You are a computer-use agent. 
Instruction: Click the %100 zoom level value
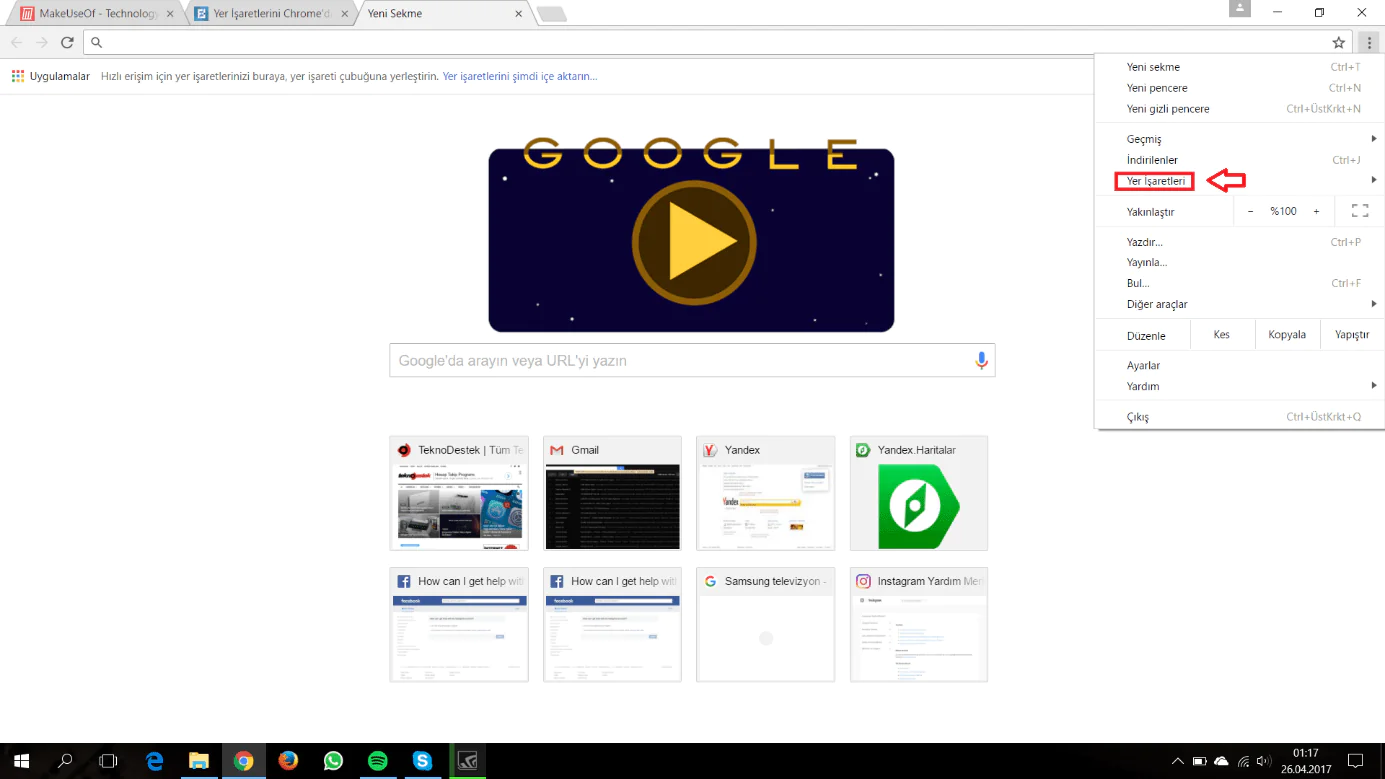coord(1283,211)
